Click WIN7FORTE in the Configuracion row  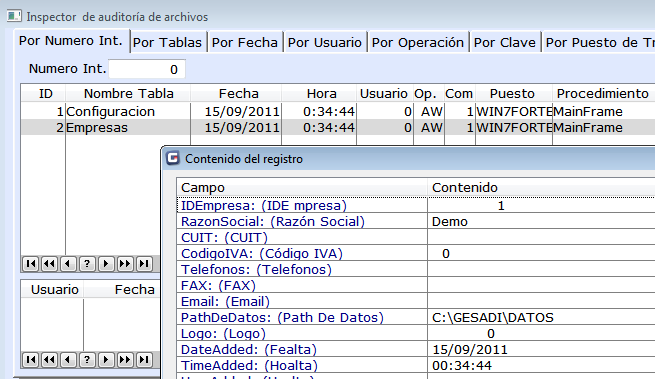[x=514, y=111]
